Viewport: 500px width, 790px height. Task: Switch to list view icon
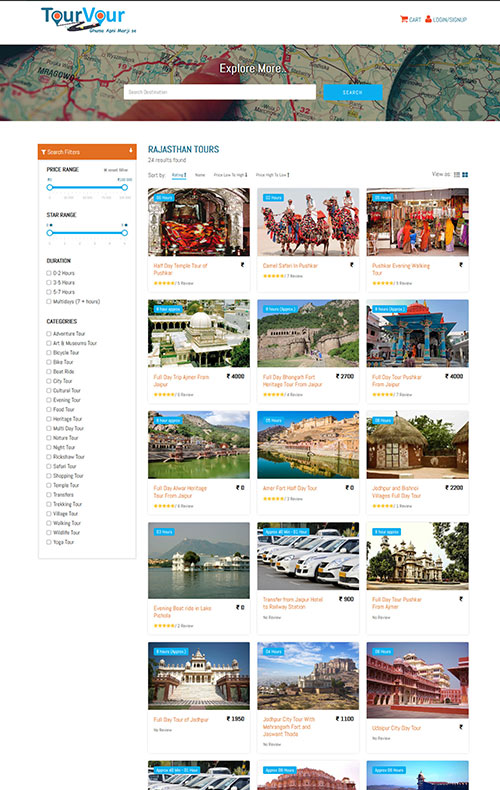(457, 175)
